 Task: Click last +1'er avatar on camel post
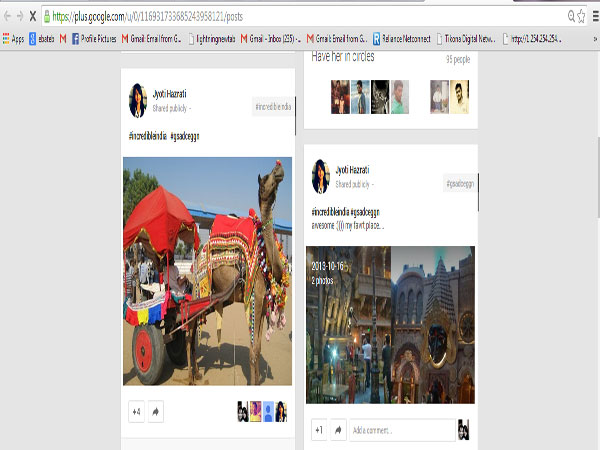281,411
